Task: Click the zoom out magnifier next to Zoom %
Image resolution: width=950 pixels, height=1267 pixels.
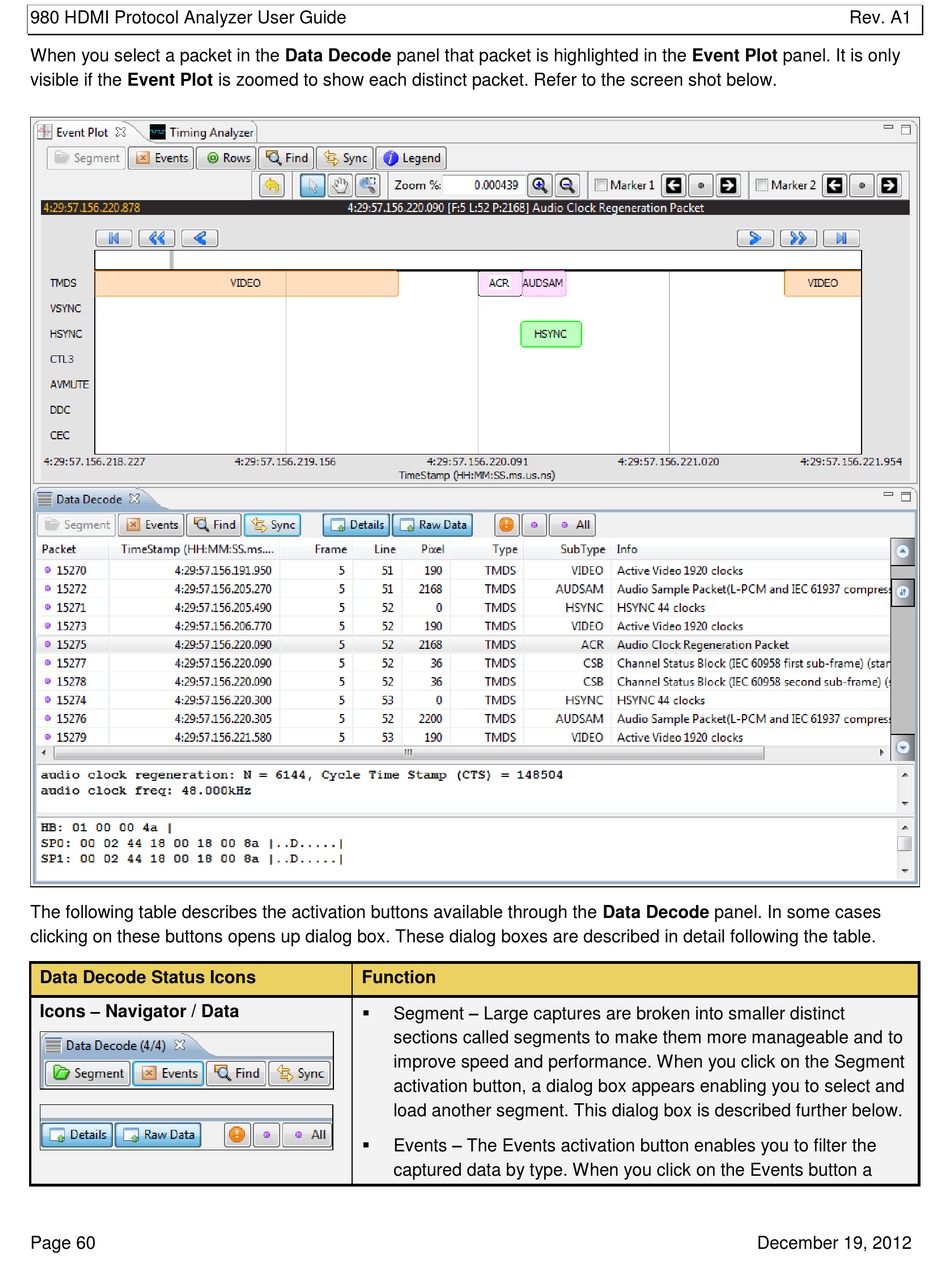Action: click(567, 185)
